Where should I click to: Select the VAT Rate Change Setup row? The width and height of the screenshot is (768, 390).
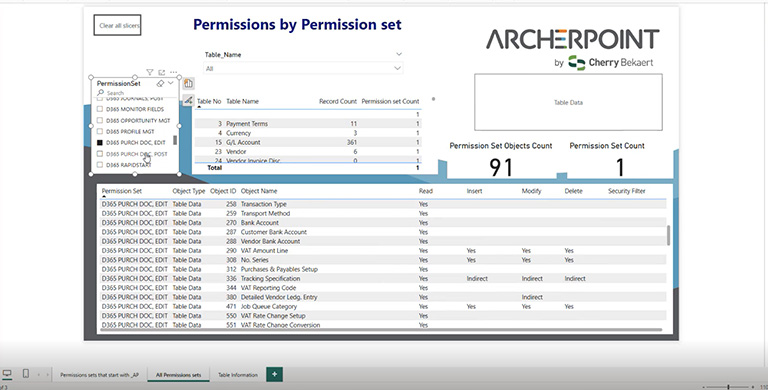pos(384,316)
